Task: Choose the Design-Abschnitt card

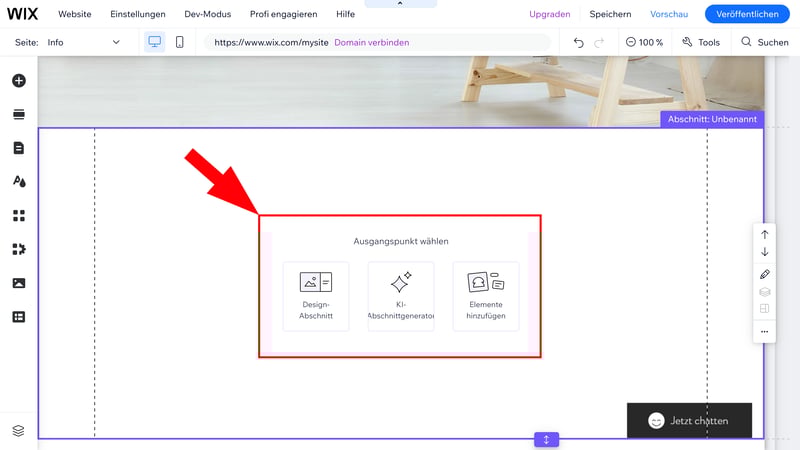Action: [x=316, y=296]
